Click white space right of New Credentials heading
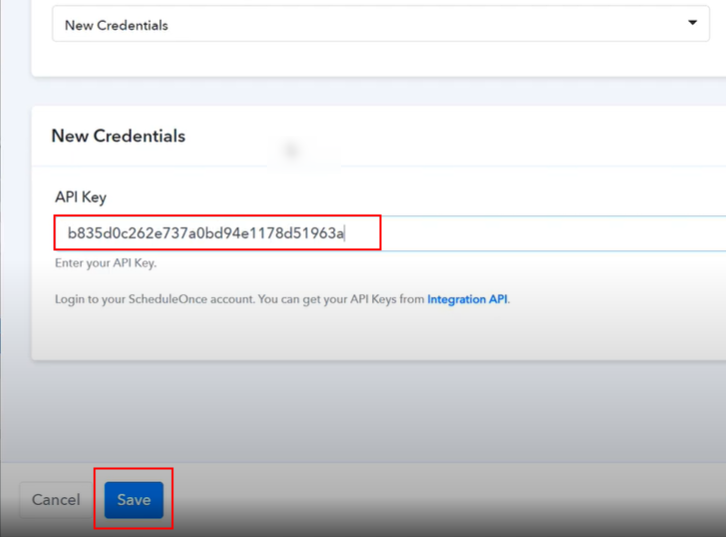The height and width of the screenshot is (537, 726). pyautogui.click(x=450, y=136)
